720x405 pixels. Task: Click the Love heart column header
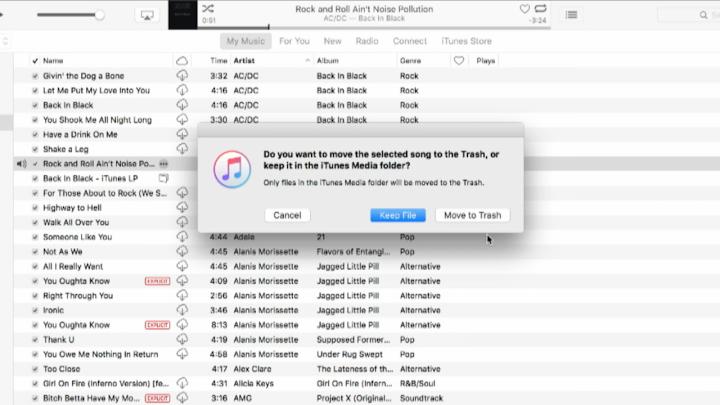[x=458, y=61]
